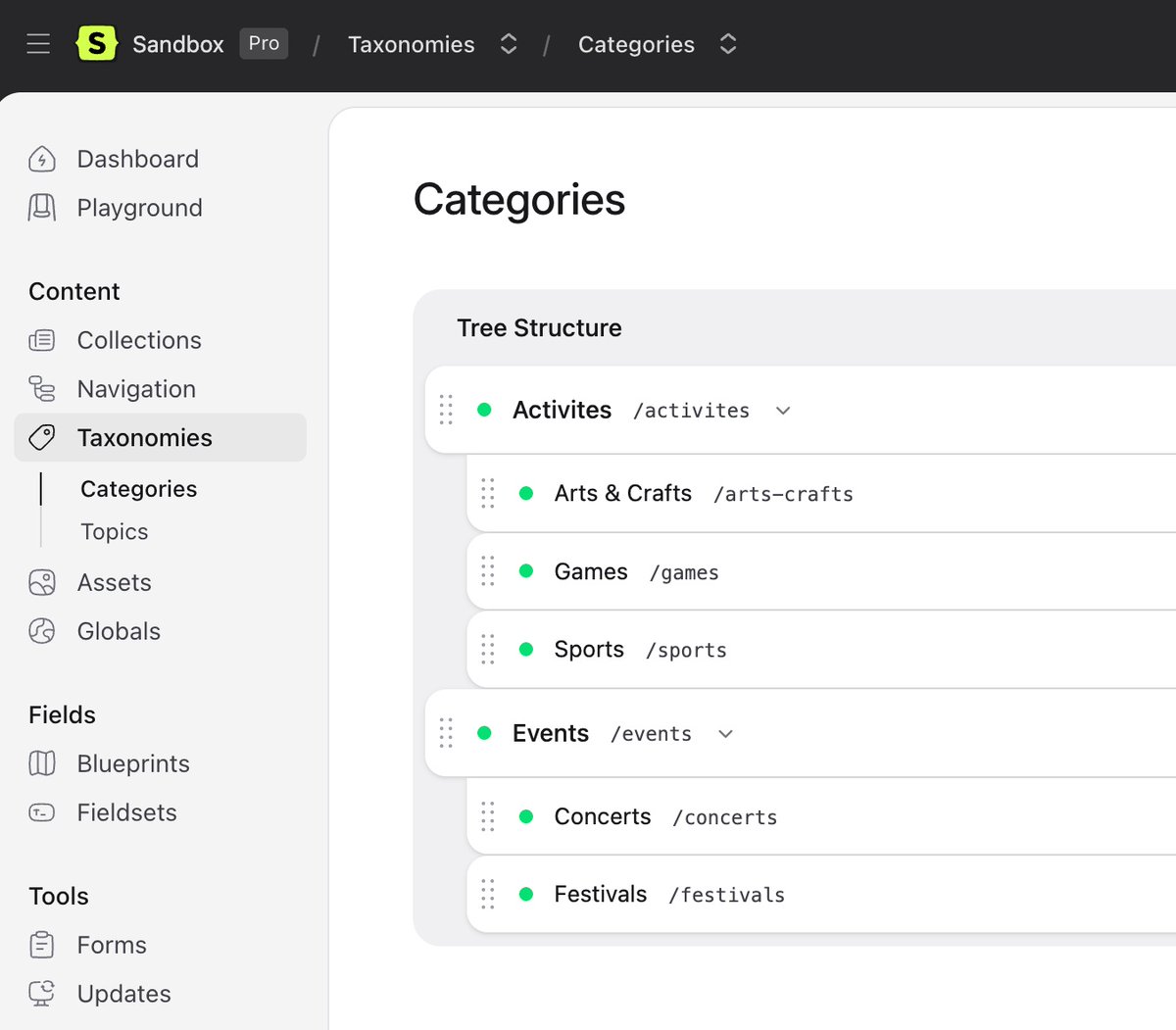Select the Topics sub-item in sidebar
1176x1030 pixels.
tap(115, 531)
